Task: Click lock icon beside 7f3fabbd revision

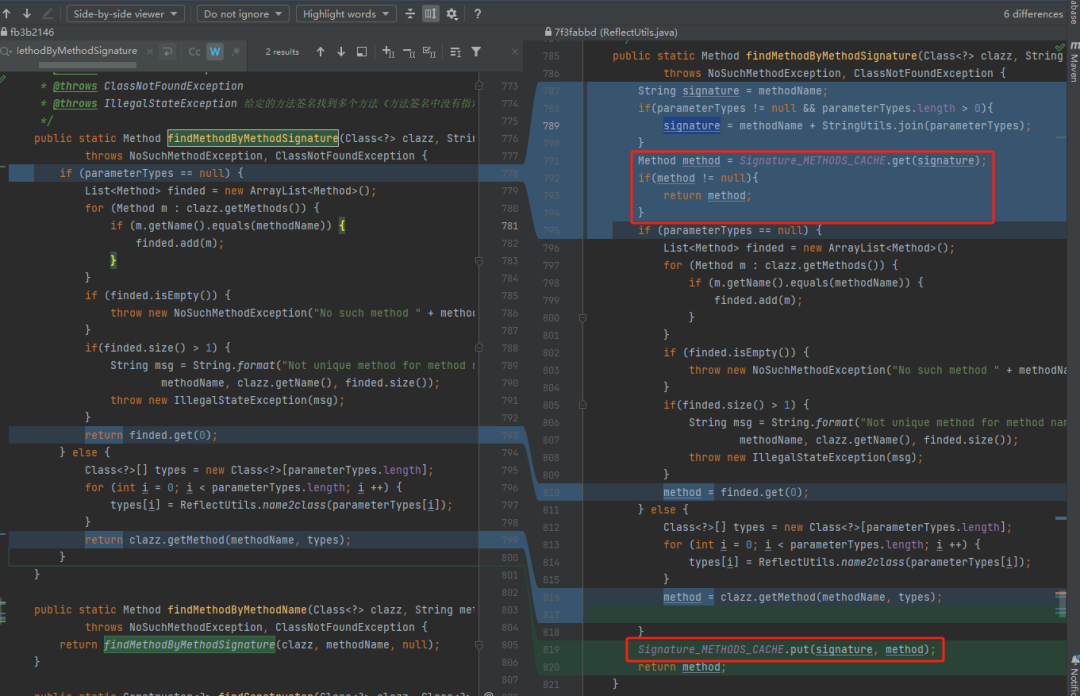Action: tap(548, 32)
